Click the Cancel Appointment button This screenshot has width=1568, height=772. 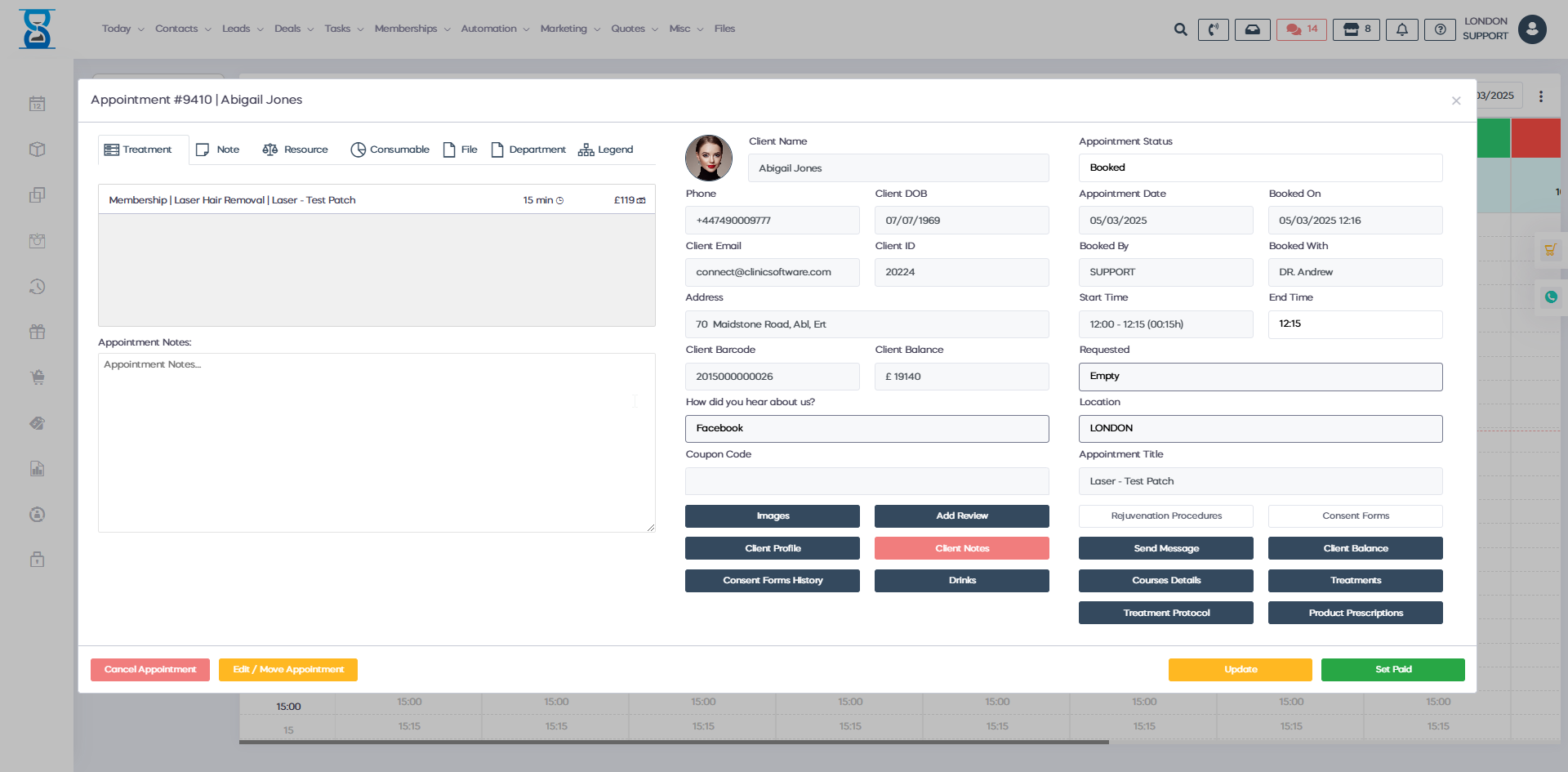tap(150, 670)
